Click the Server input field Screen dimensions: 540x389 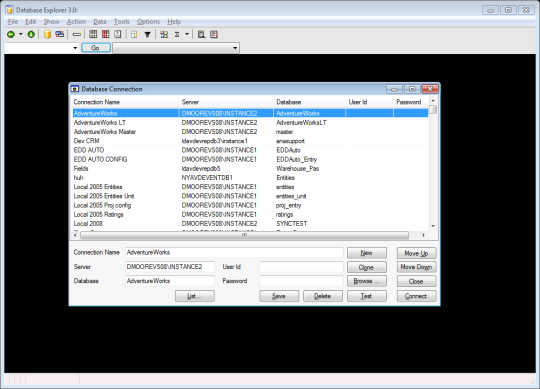click(170, 267)
